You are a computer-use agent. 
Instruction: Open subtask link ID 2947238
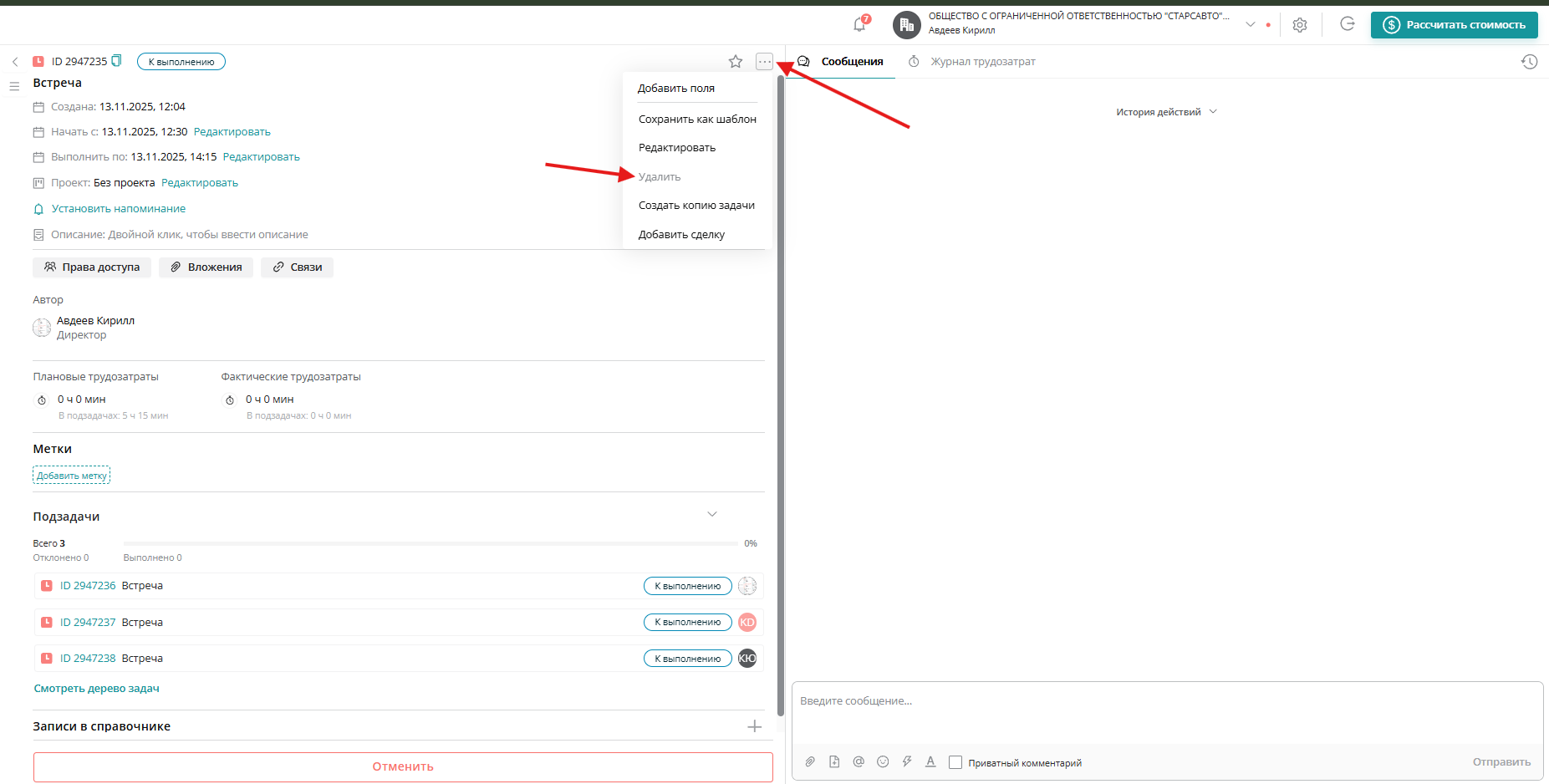[88, 659]
